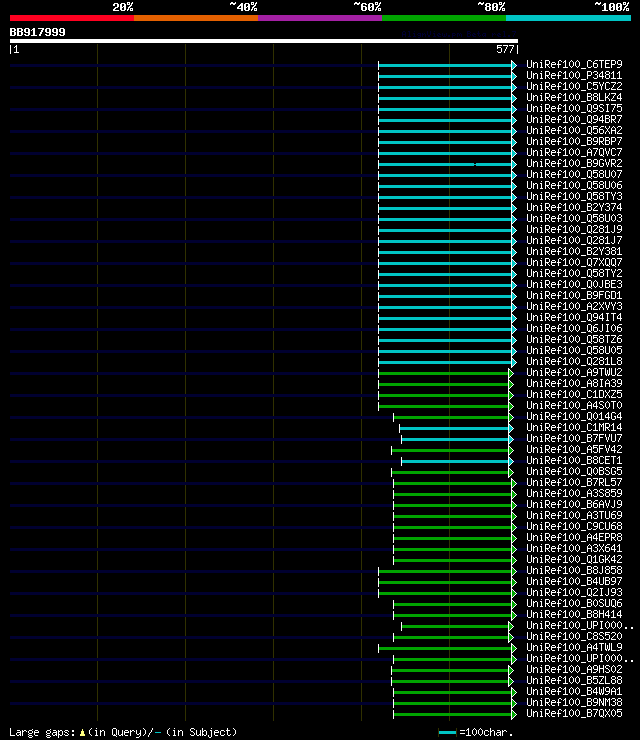Select the UniRef100_A2XVY3 label
The width and height of the screenshot is (640, 740).
point(574,307)
